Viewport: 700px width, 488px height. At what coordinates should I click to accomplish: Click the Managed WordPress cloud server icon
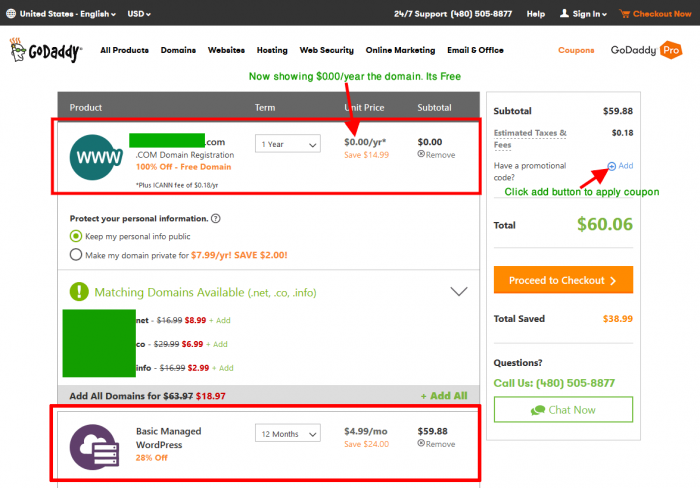94,447
